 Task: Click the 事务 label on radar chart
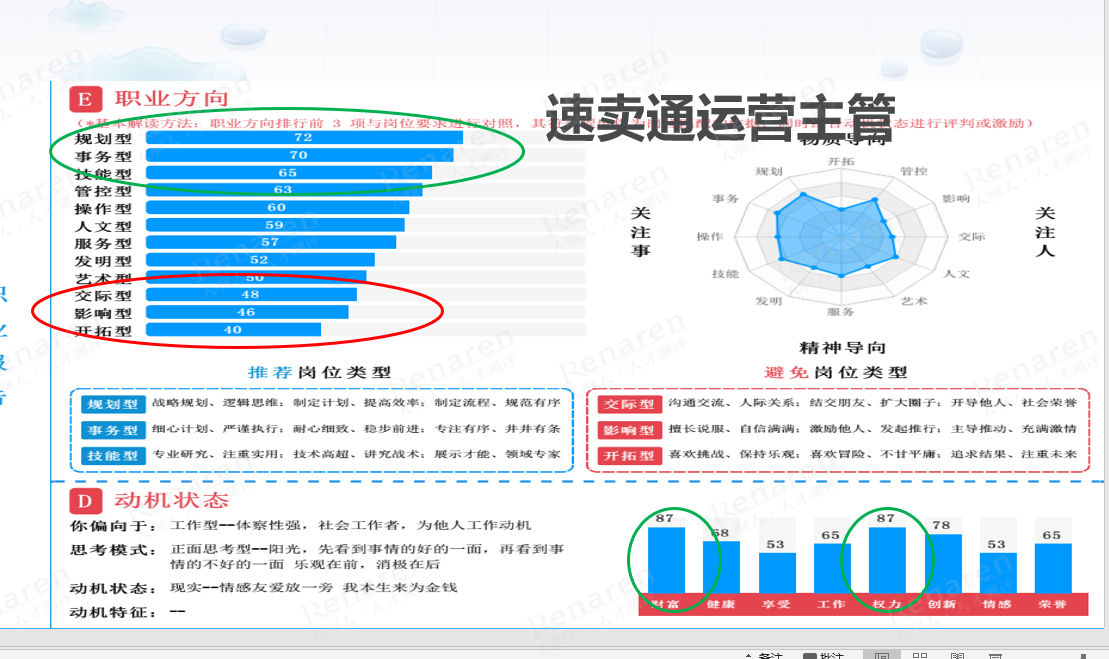coord(726,199)
